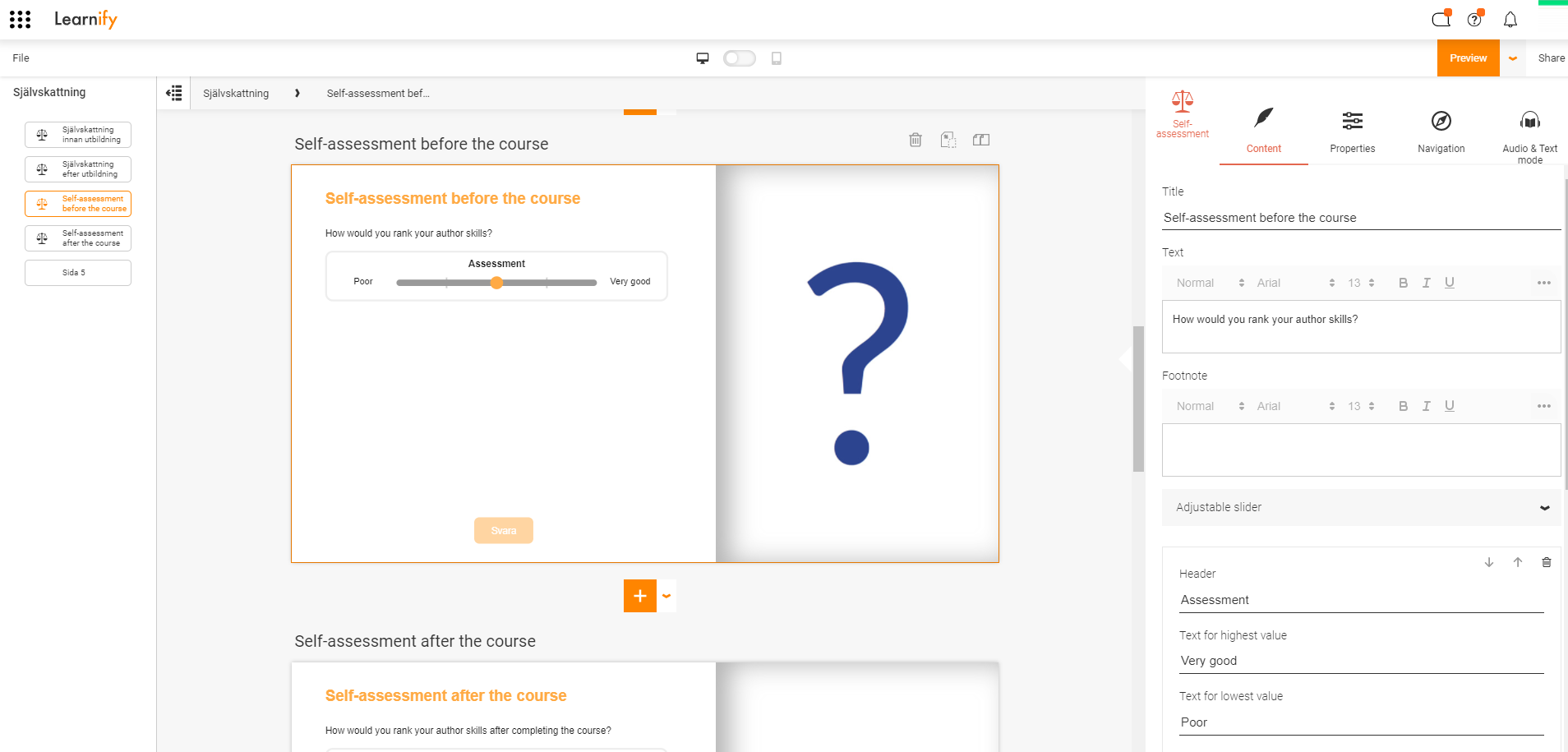
Task: Move the slider item up with arrow icon
Action: [x=1518, y=562]
